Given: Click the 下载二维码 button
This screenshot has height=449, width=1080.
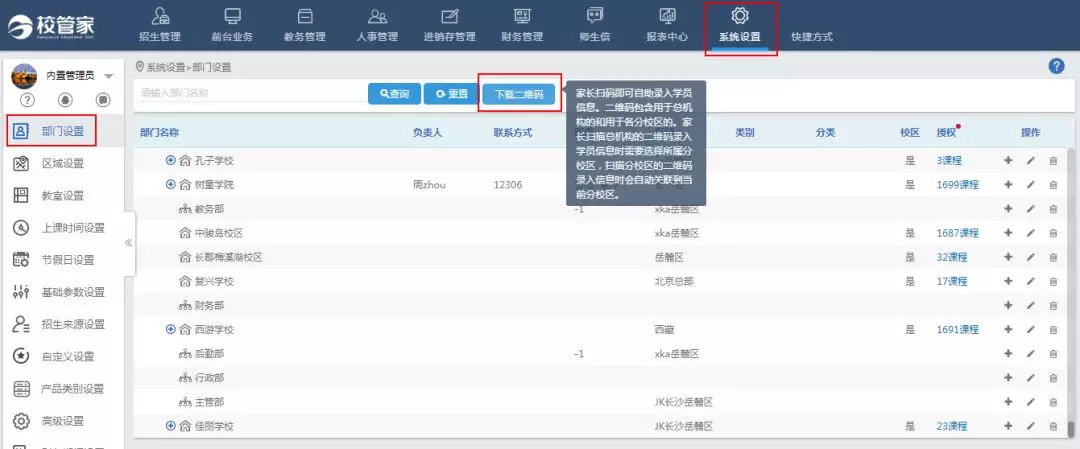Looking at the screenshot, I should click(x=518, y=94).
